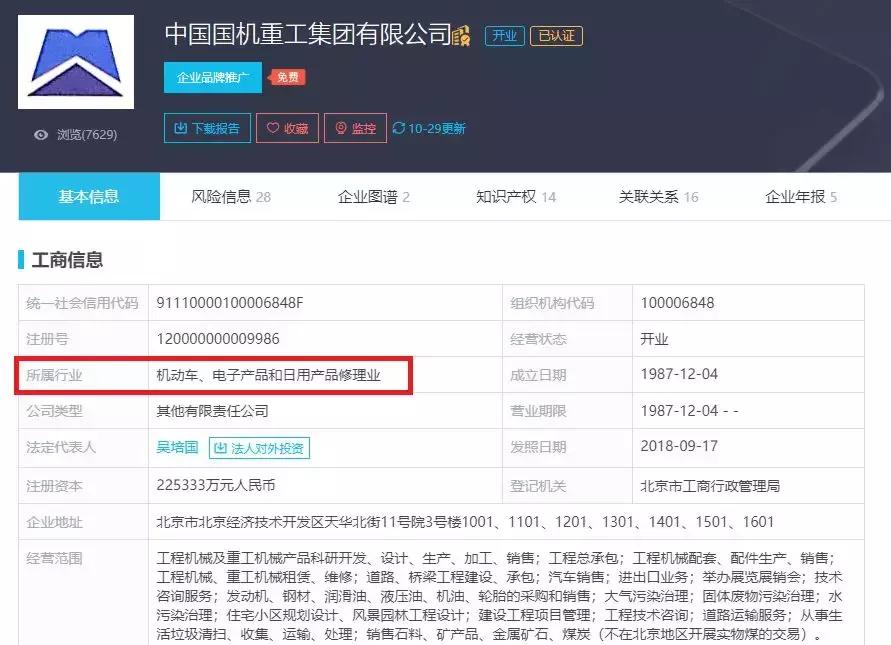This screenshot has height=645, width=891.
Task: Click the company logo thumbnail
Action: click(75, 61)
